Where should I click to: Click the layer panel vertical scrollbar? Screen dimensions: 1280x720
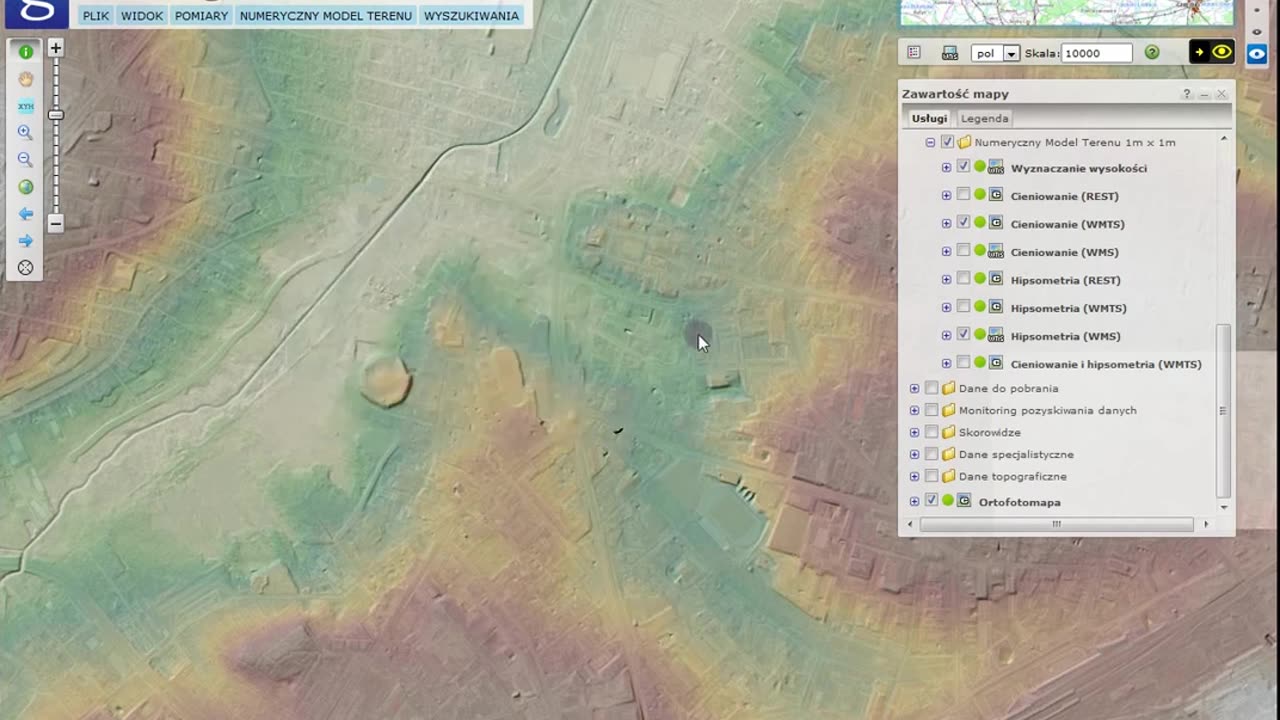1223,410
